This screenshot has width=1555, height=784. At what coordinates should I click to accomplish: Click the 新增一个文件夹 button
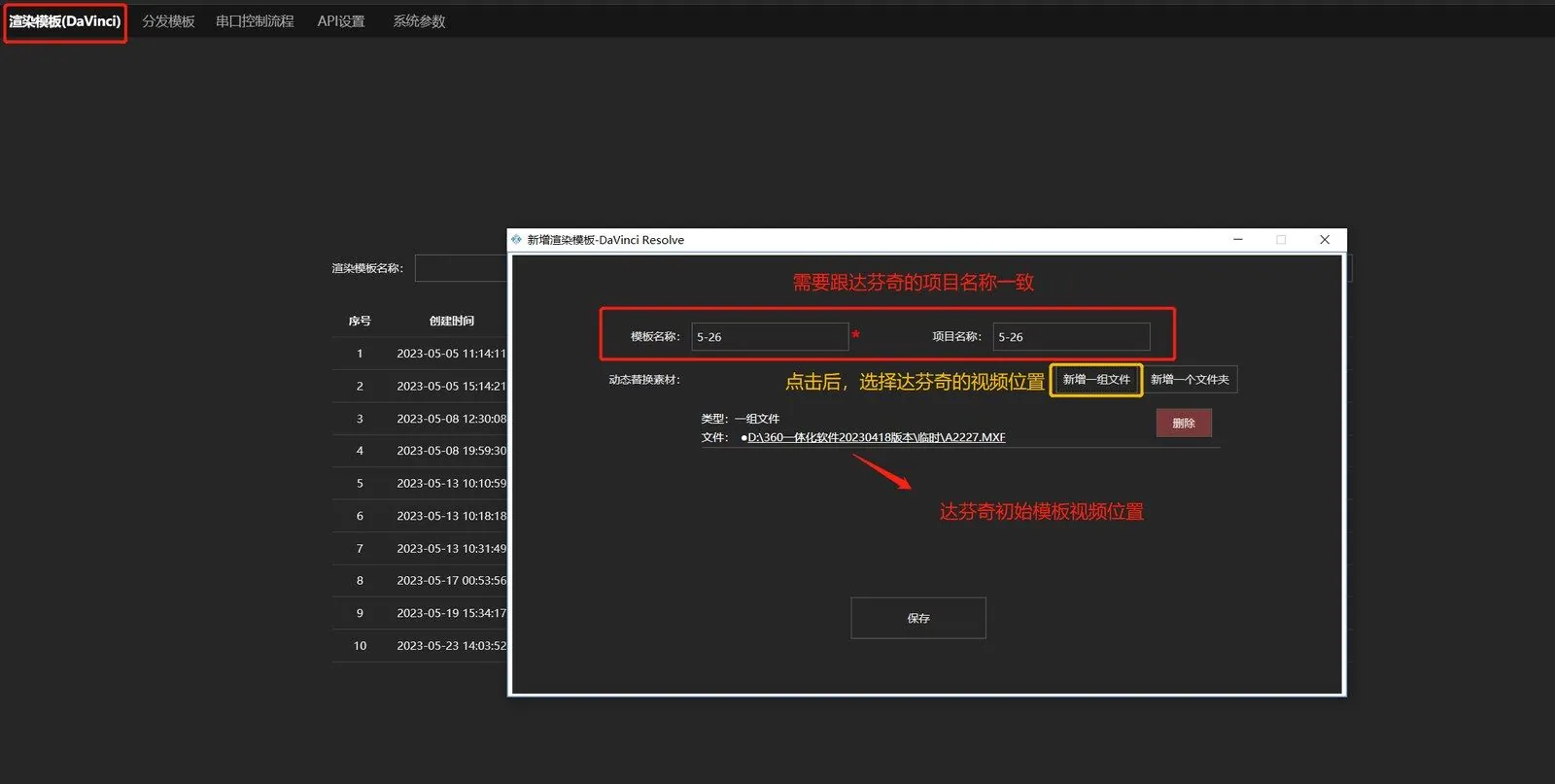tap(1190, 380)
